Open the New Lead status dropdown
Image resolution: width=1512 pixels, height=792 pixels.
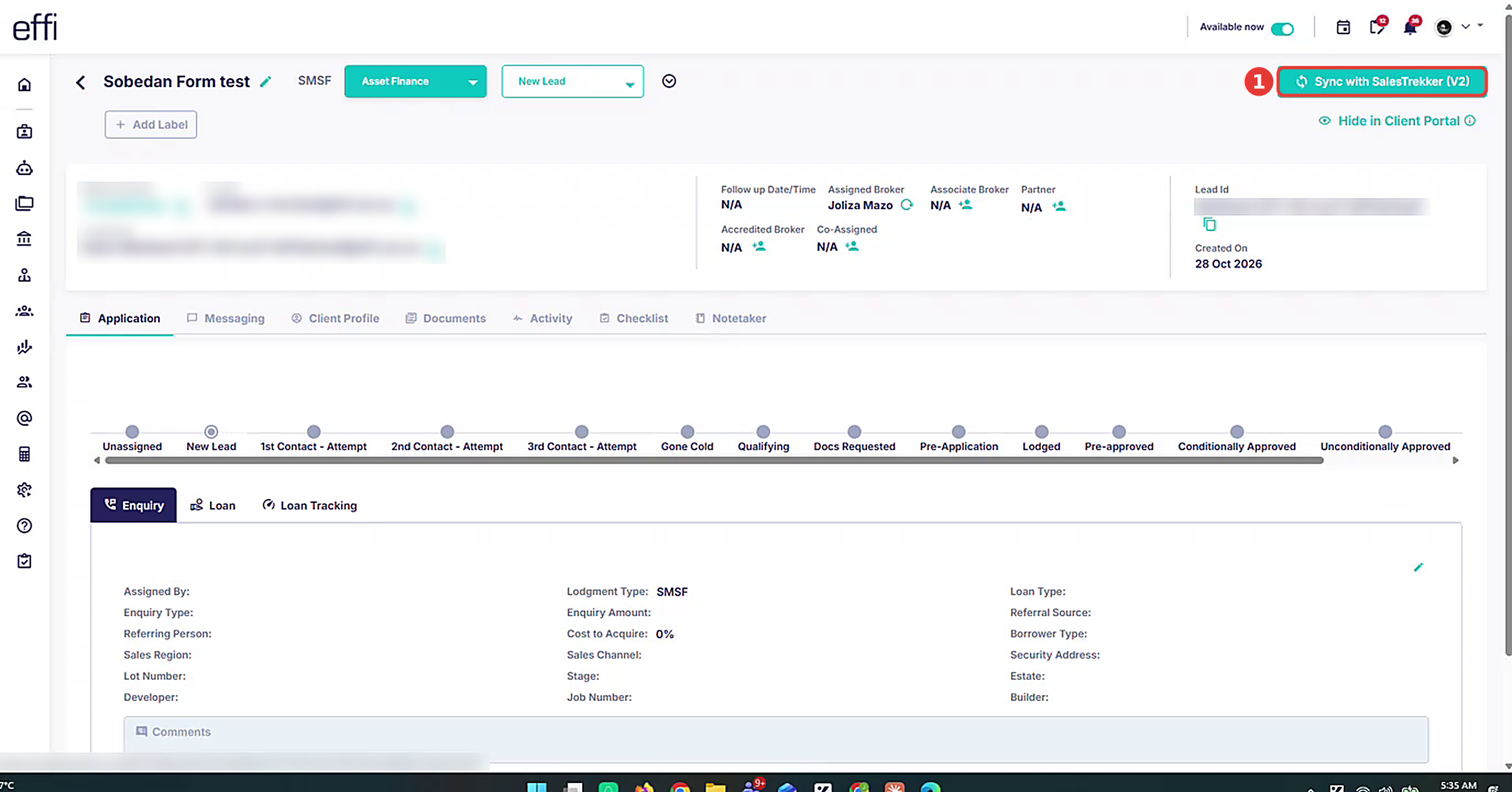tap(572, 81)
